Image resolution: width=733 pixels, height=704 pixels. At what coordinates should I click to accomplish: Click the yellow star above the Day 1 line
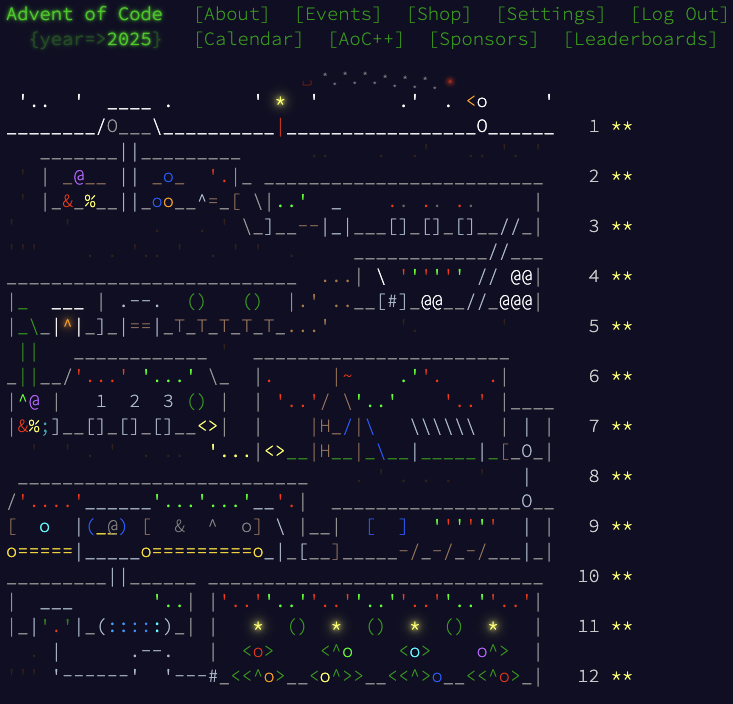pyautogui.click(x=281, y=101)
